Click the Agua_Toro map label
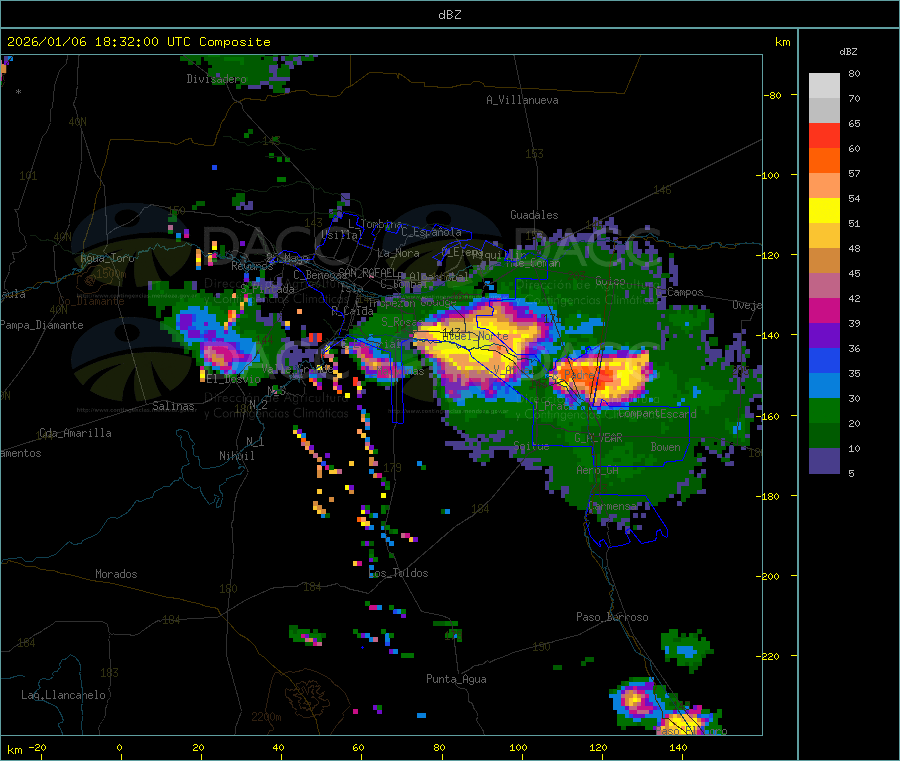 (107, 258)
